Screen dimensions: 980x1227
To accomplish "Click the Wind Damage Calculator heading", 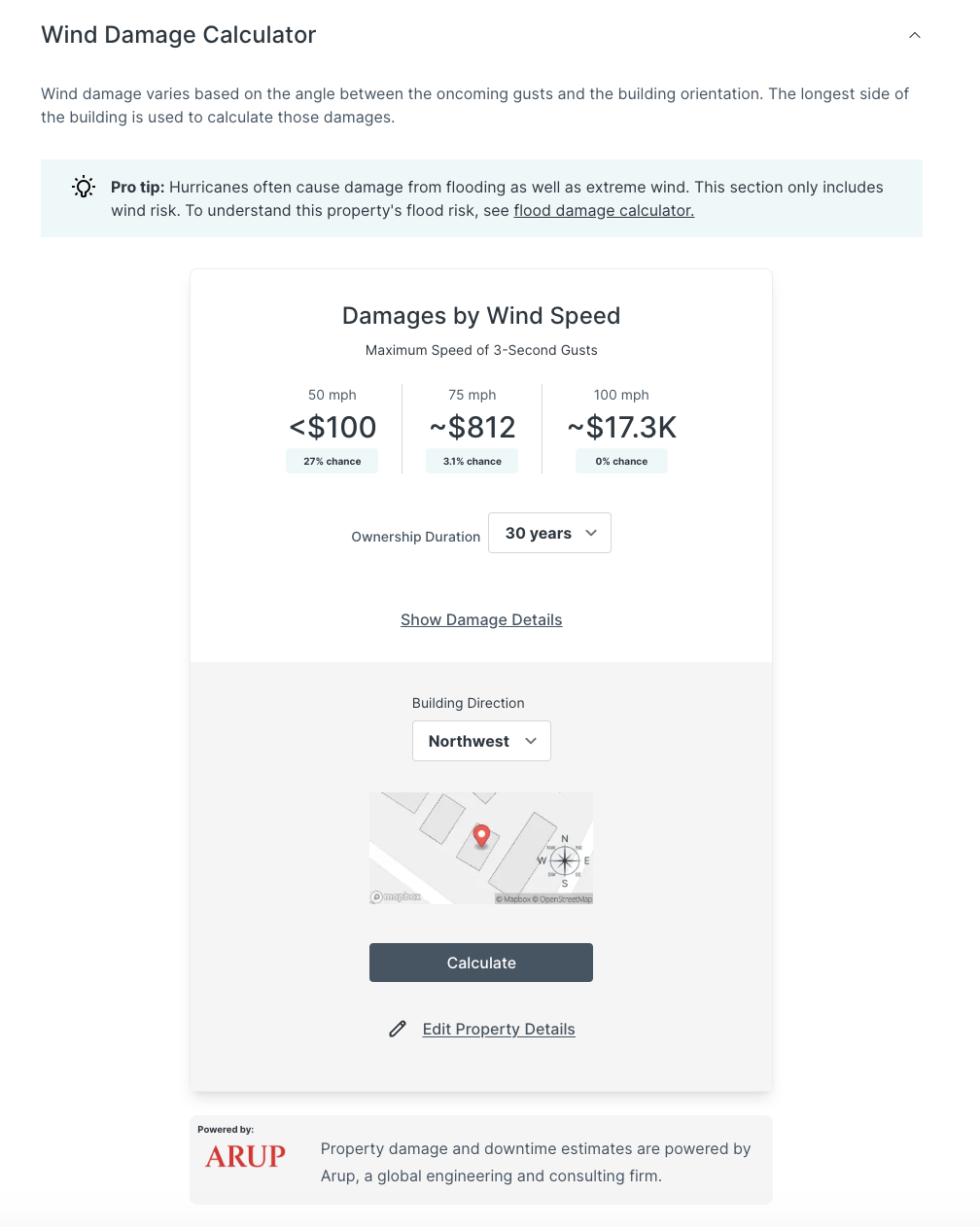I will tap(179, 35).
